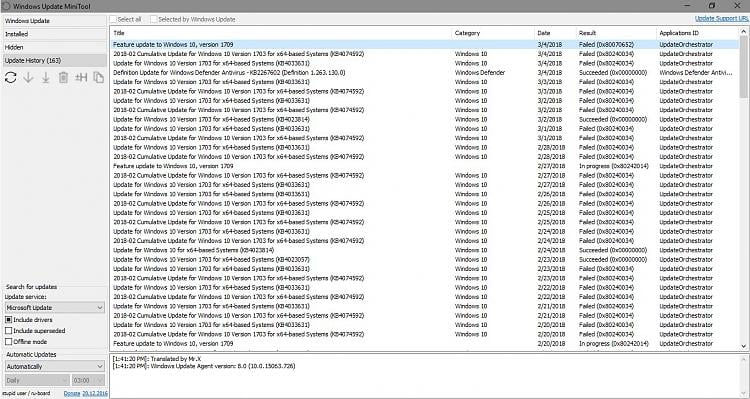
Task: Select KB4023814 Version 1703 row dated 3/2/2018
Action: click(x=425, y=119)
